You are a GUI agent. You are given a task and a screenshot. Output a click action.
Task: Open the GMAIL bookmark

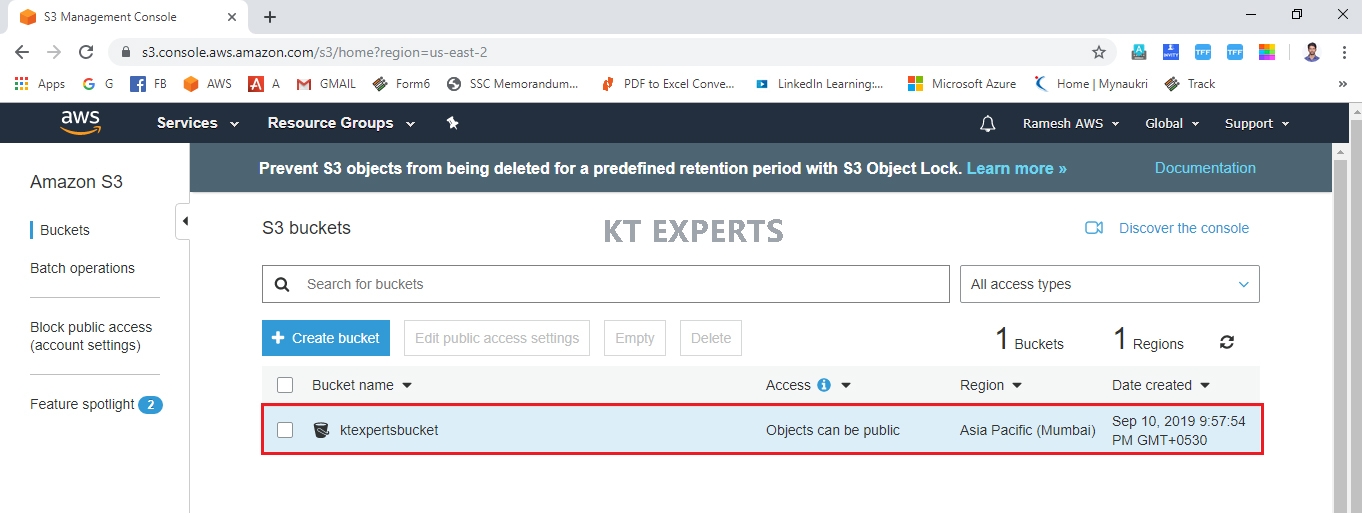[327, 84]
